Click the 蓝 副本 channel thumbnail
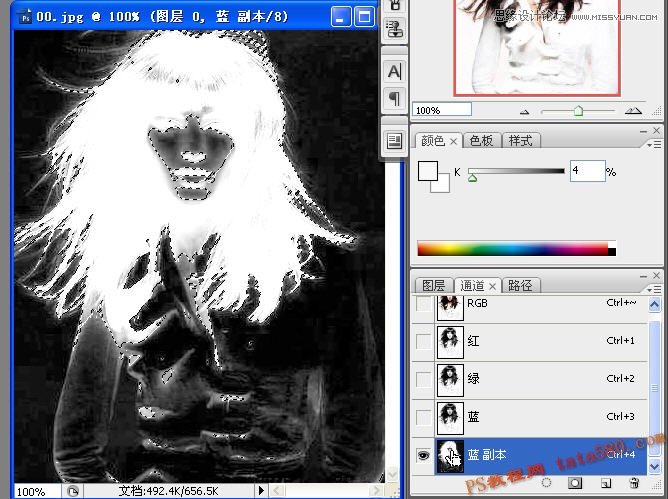Screen dimensions: 668x499 point(450,456)
